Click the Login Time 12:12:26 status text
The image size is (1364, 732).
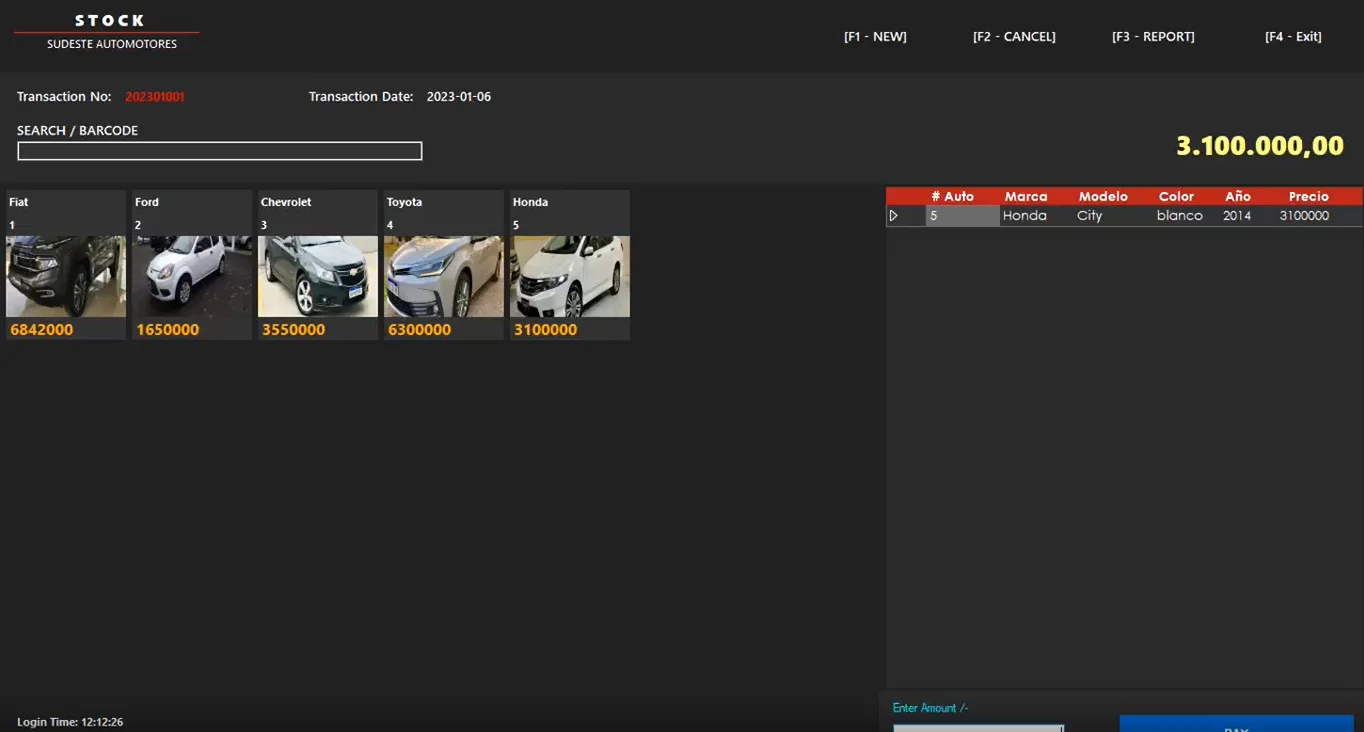[70, 722]
